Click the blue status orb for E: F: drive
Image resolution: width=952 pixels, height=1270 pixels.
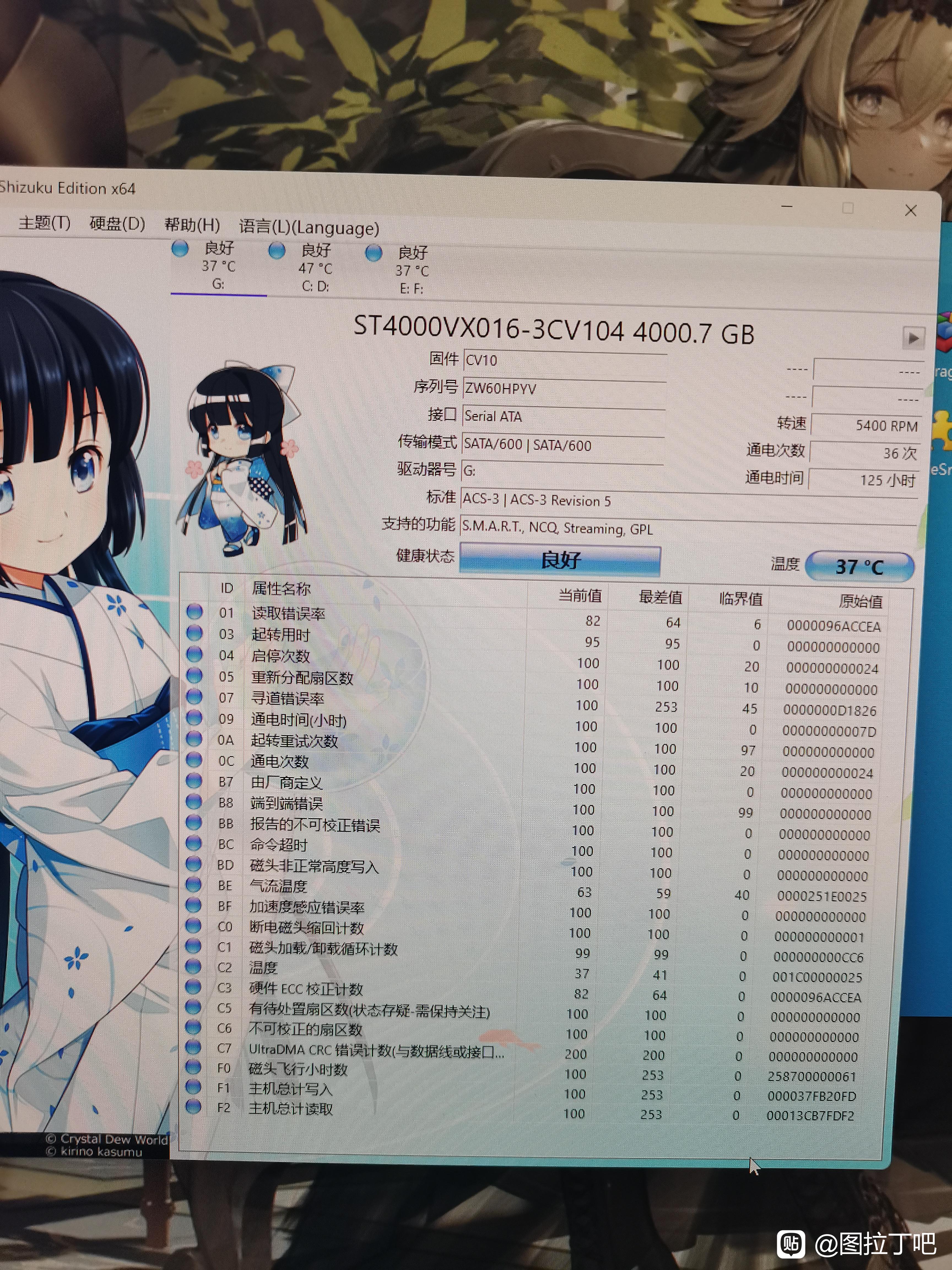[x=374, y=253]
